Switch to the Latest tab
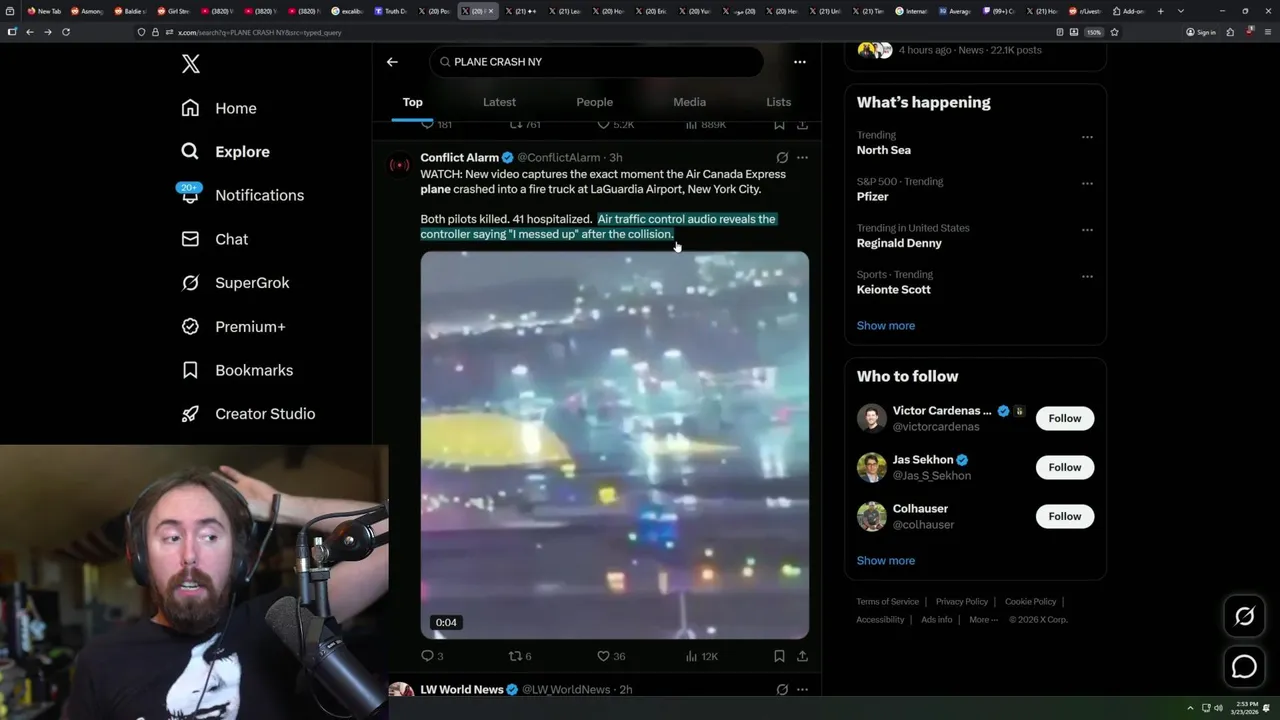 tap(499, 102)
